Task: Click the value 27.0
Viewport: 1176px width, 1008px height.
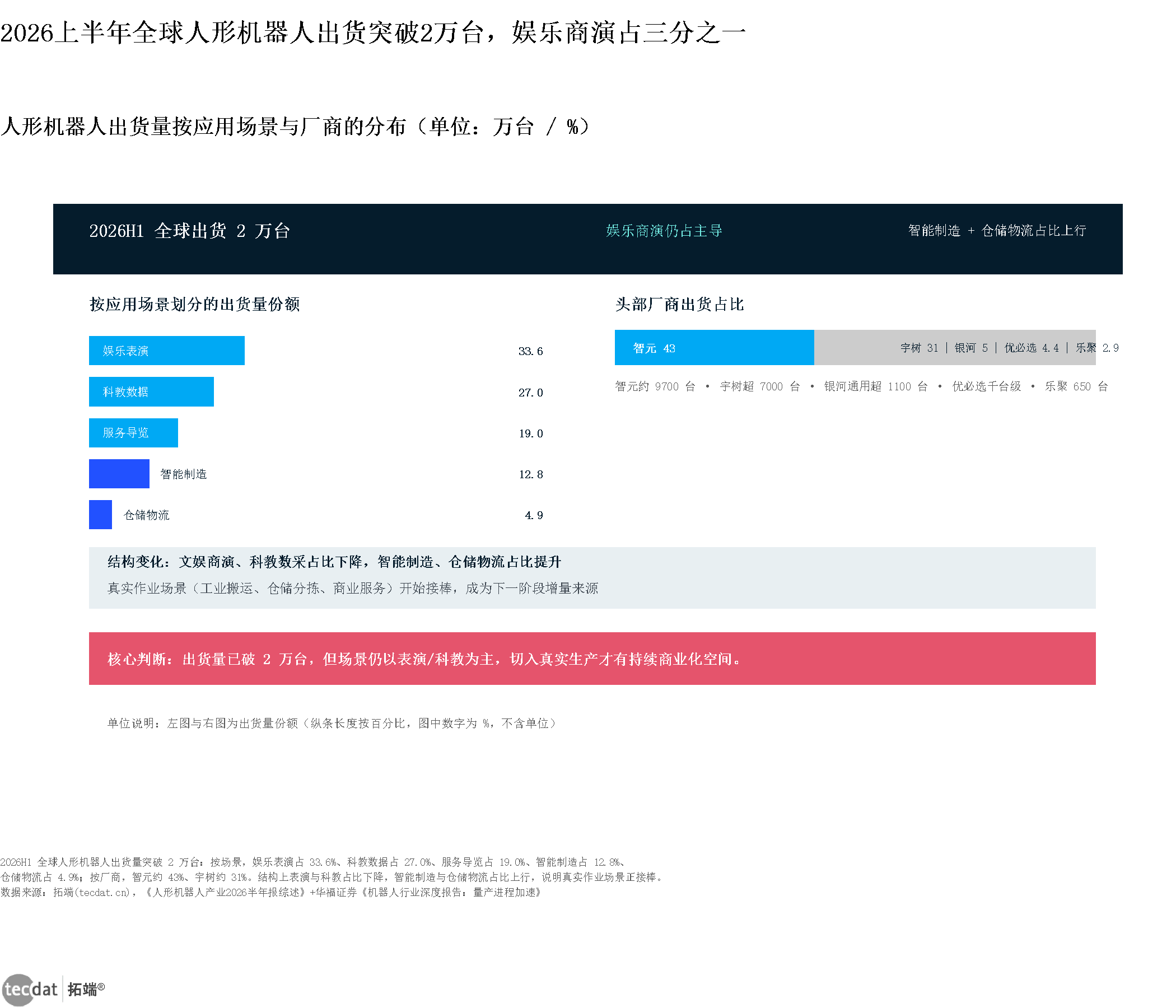Action: pos(531,392)
